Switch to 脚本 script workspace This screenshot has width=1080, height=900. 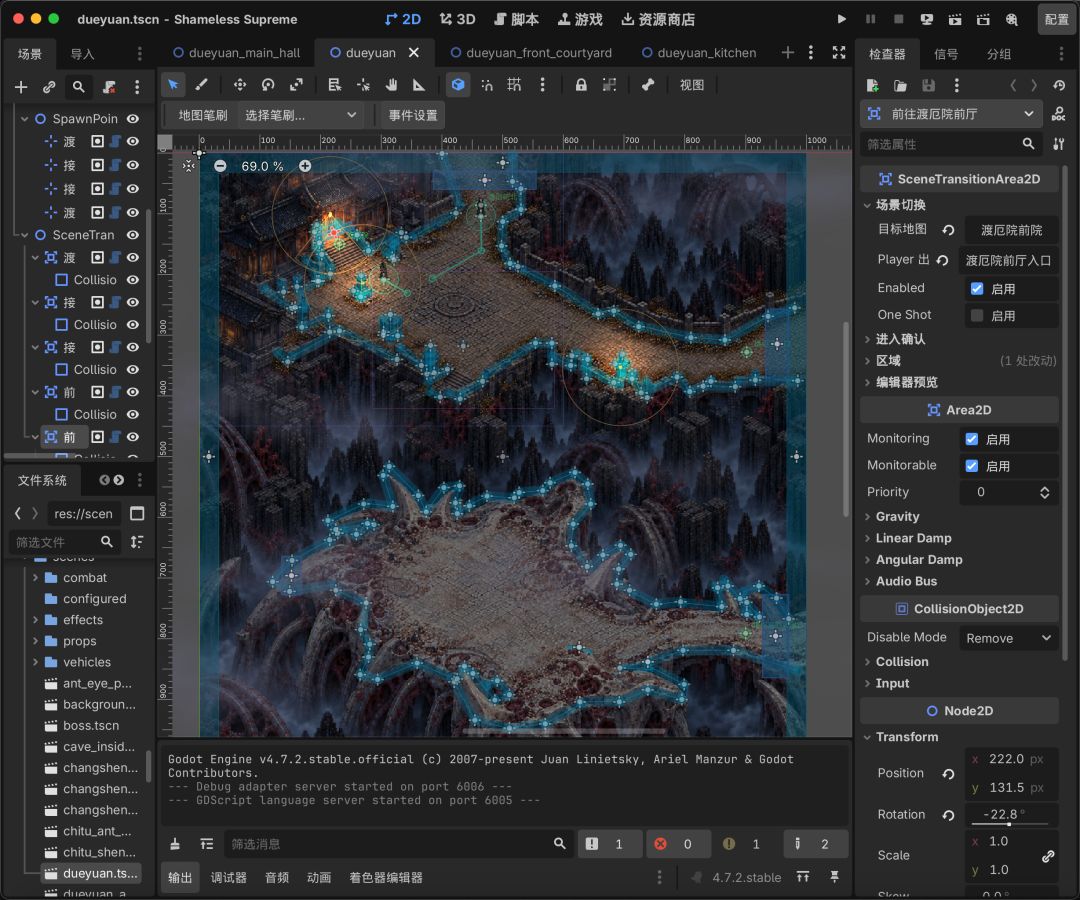pos(517,19)
